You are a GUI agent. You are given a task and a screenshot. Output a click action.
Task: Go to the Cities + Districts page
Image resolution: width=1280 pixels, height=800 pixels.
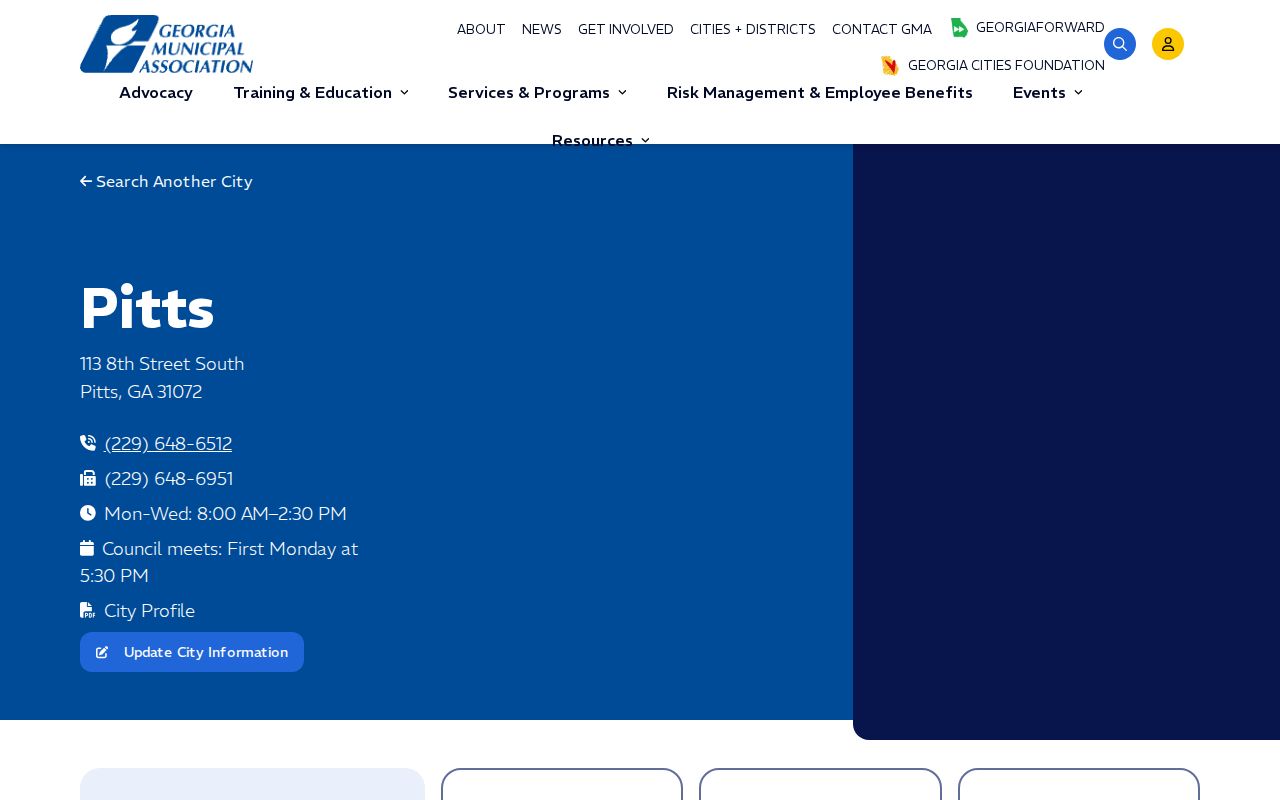coord(753,30)
